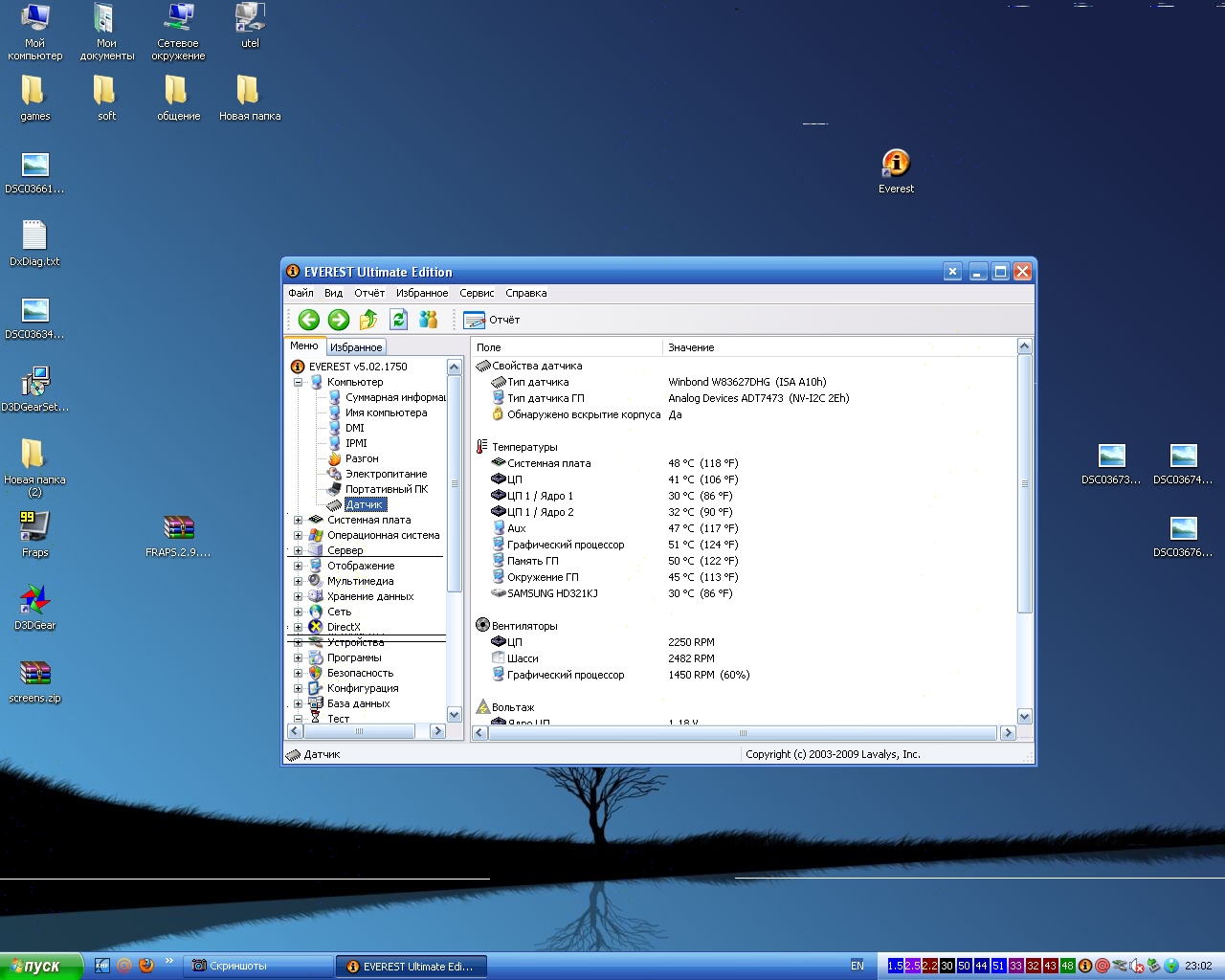Click the пуск Start button
The width and height of the screenshot is (1225, 980).
(41, 966)
